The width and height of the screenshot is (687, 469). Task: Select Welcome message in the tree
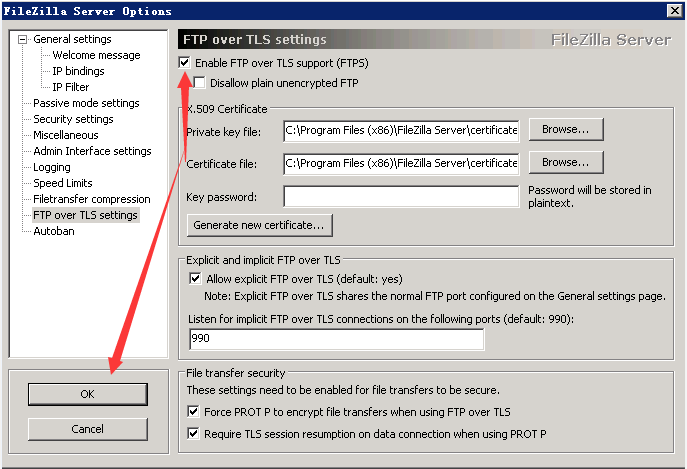(x=96, y=55)
